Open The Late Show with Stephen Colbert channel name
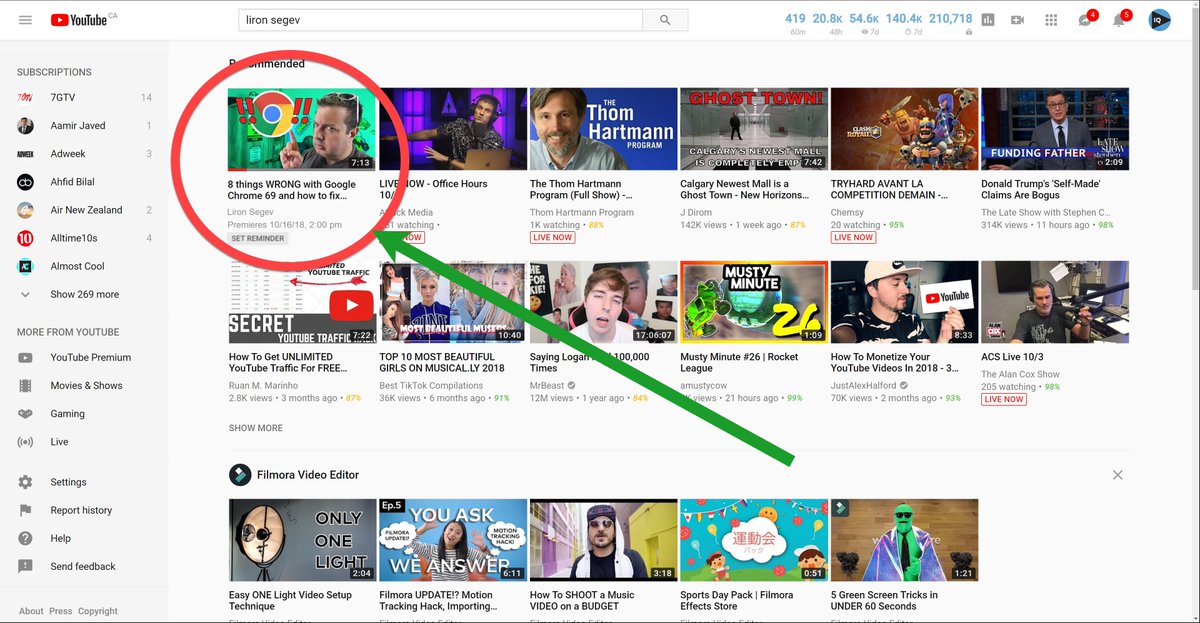This screenshot has width=1200, height=623. coord(1046,212)
